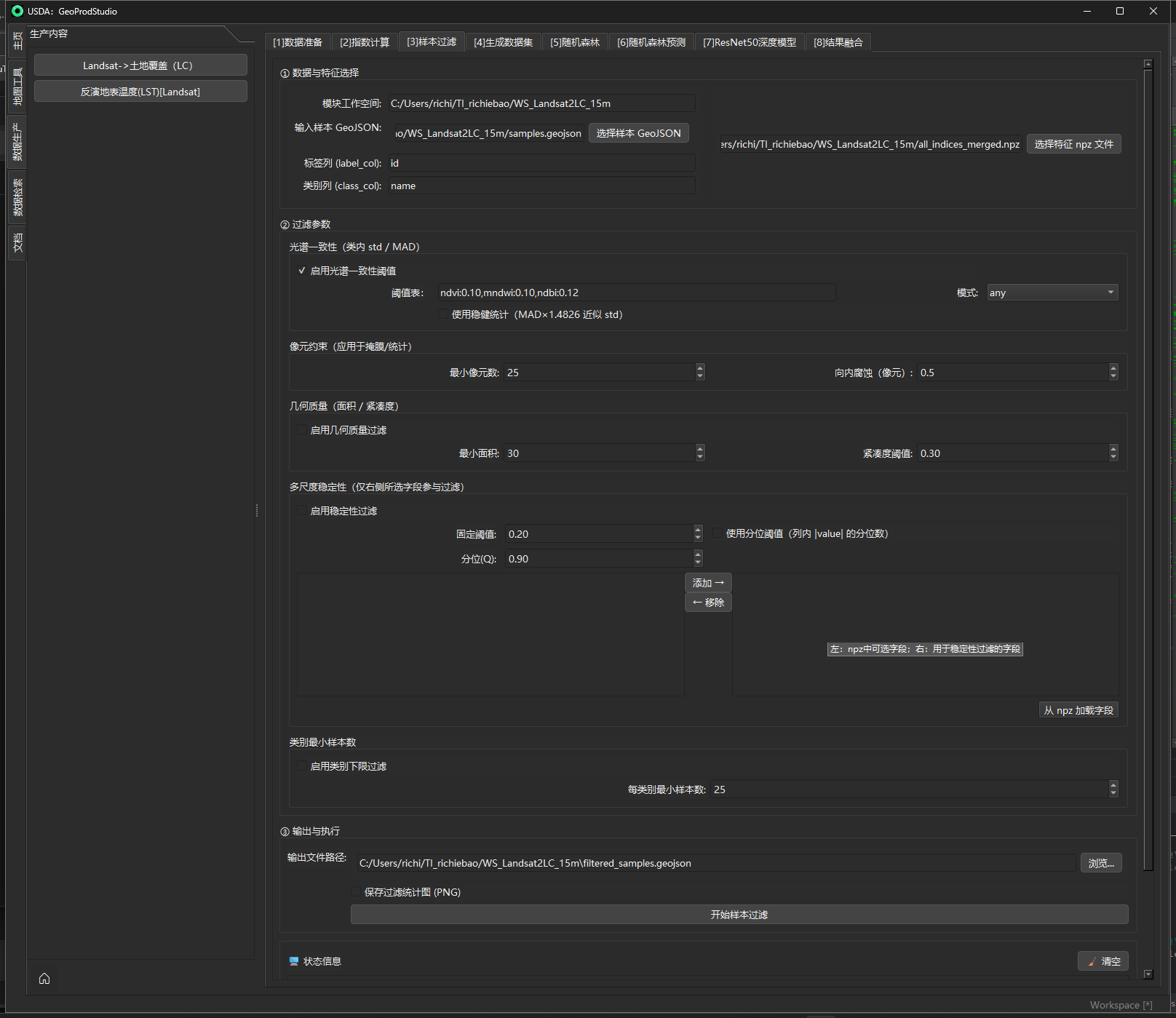1176x1018 pixels.
Task: Open the 模式 dropdown showing any
Action: [x=1052, y=293]
